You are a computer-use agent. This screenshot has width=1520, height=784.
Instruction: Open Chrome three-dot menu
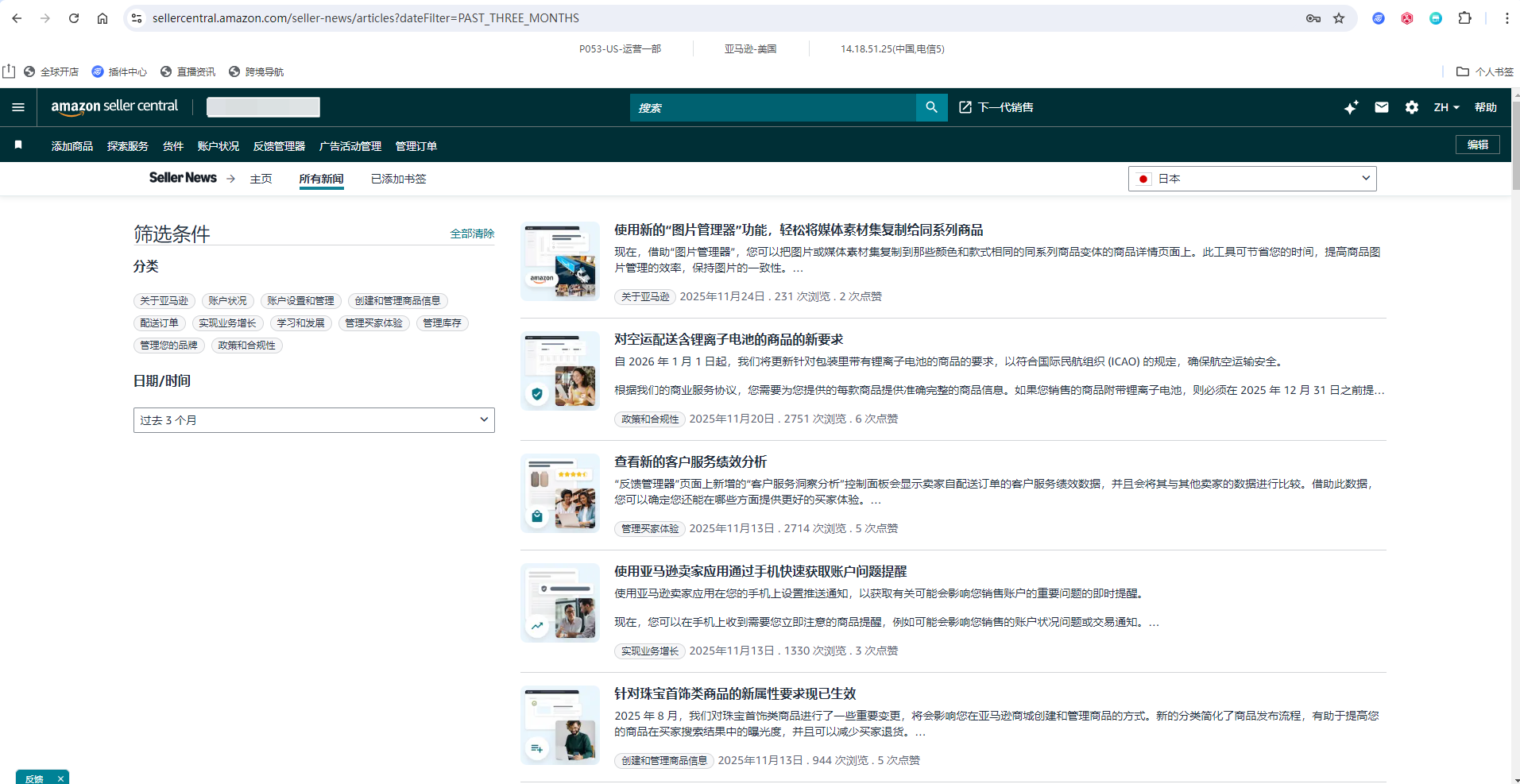coord(1506,18)
